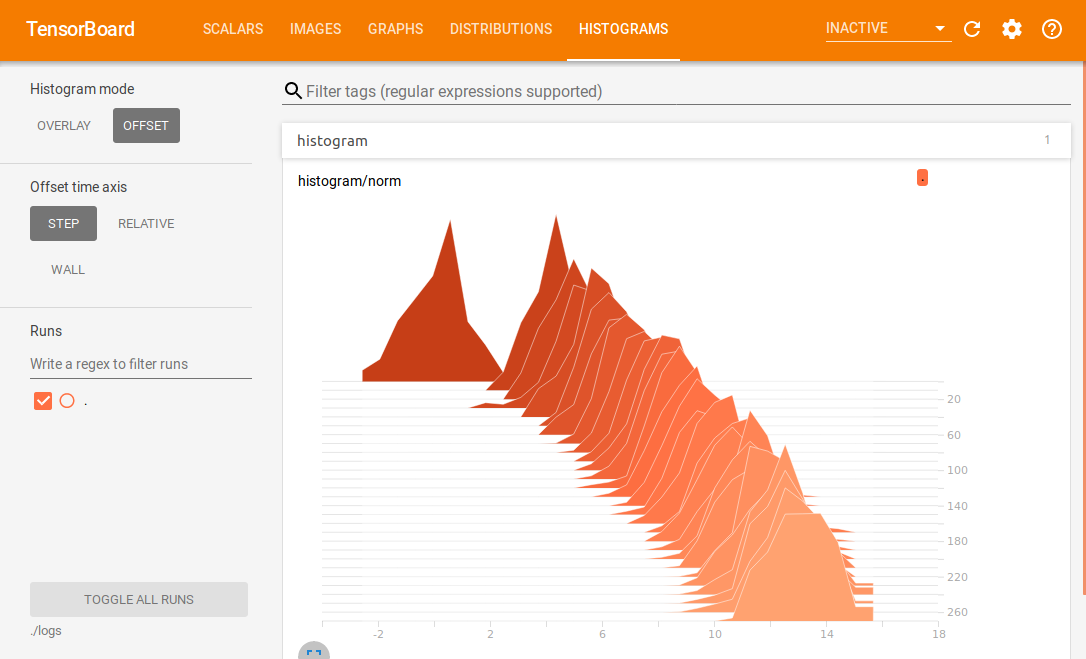This screenshot has width=1086, height=659.
Task: Click the ./logs directory label
Action: (46, 631)
